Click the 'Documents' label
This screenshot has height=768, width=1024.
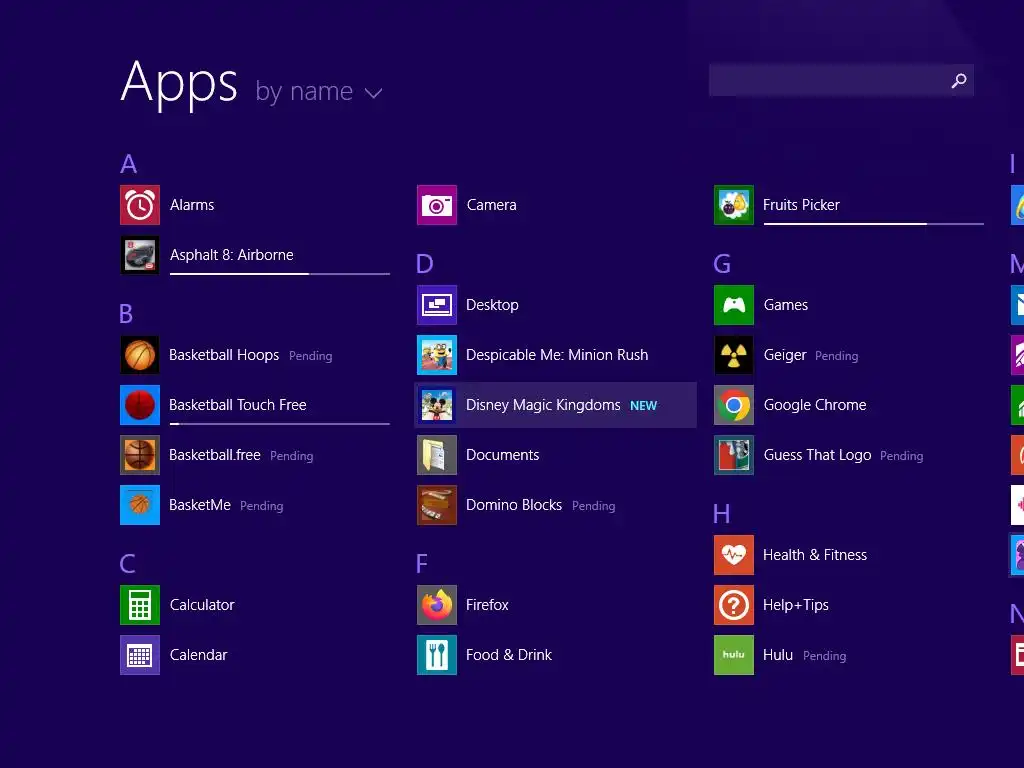pyautogui.click(x=503, y=455)
